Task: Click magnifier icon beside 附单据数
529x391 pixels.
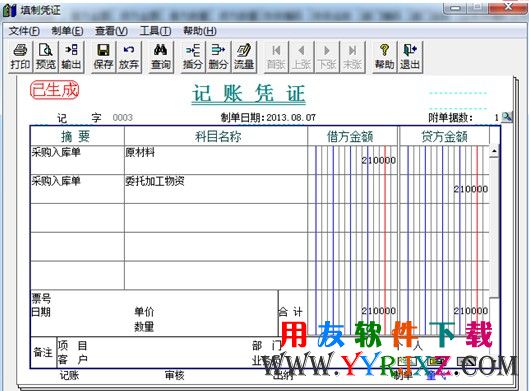Action: (x=507, y=117)
